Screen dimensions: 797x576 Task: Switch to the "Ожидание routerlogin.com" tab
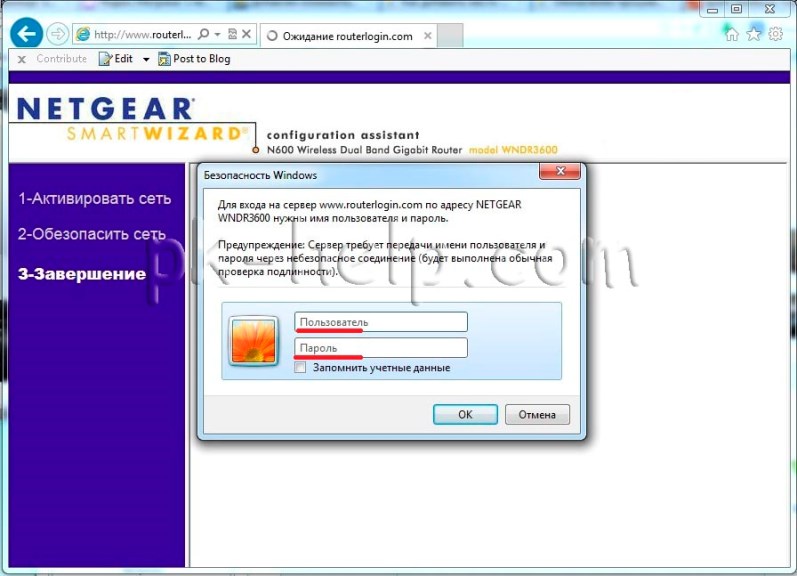[348, 36]
